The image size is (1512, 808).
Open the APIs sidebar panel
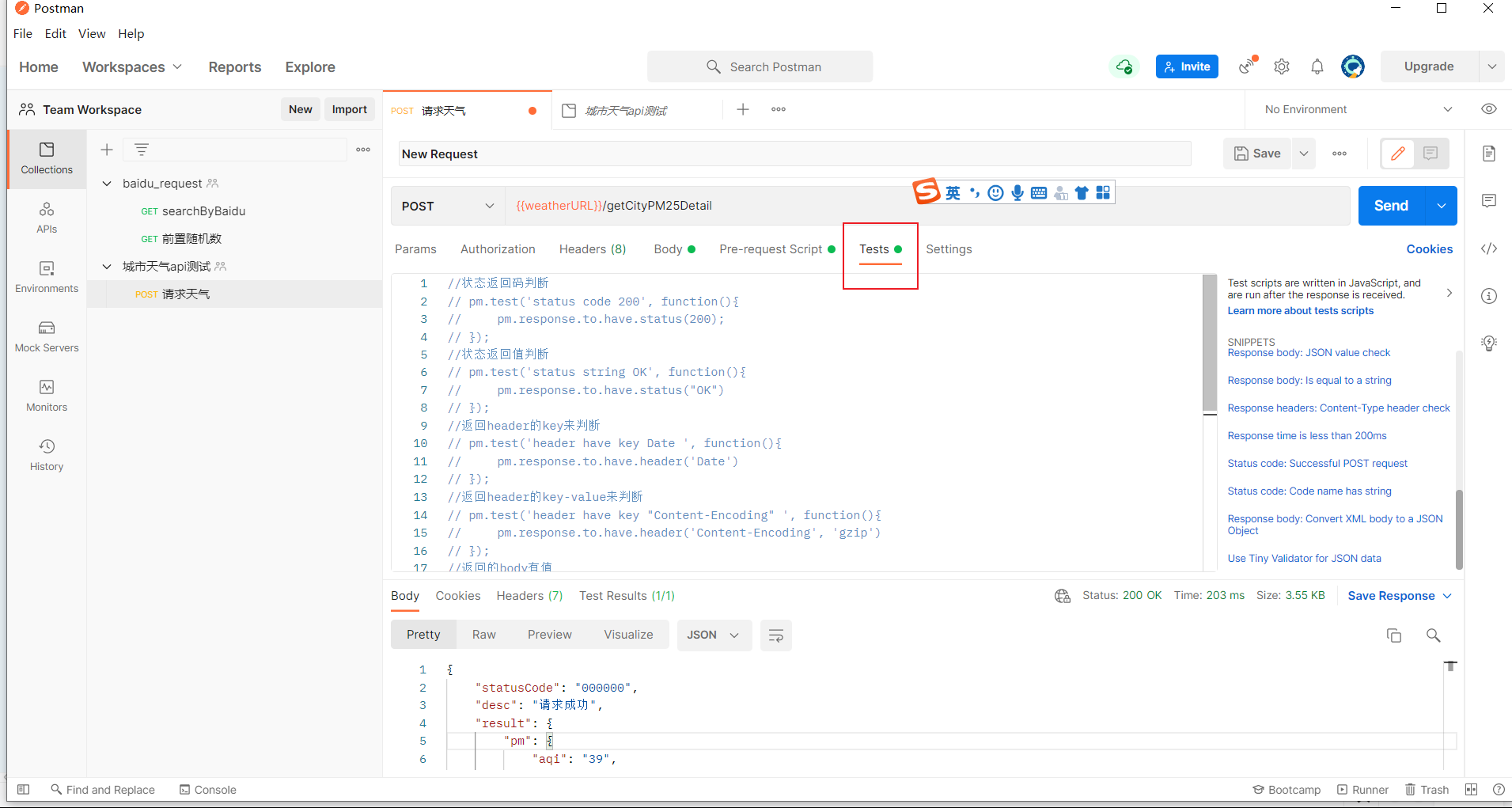(x=47, y=218)
